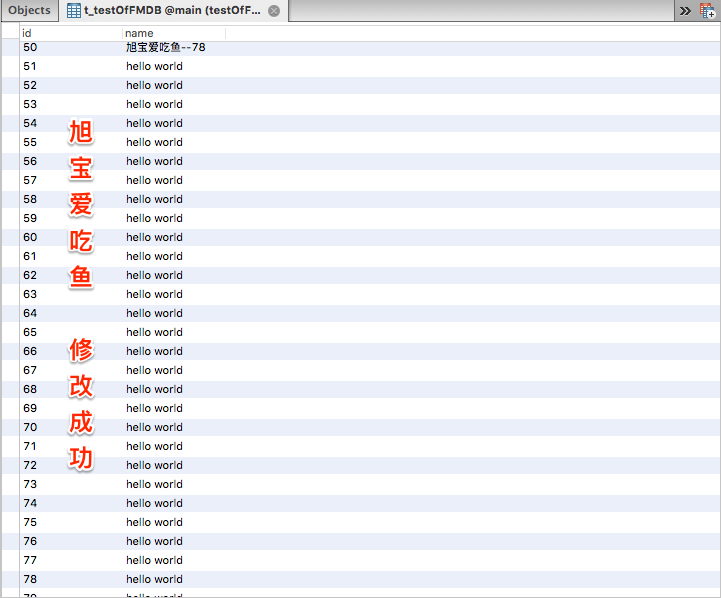Click hello world in row 77

pyautogui.click(x=154, y=560)
